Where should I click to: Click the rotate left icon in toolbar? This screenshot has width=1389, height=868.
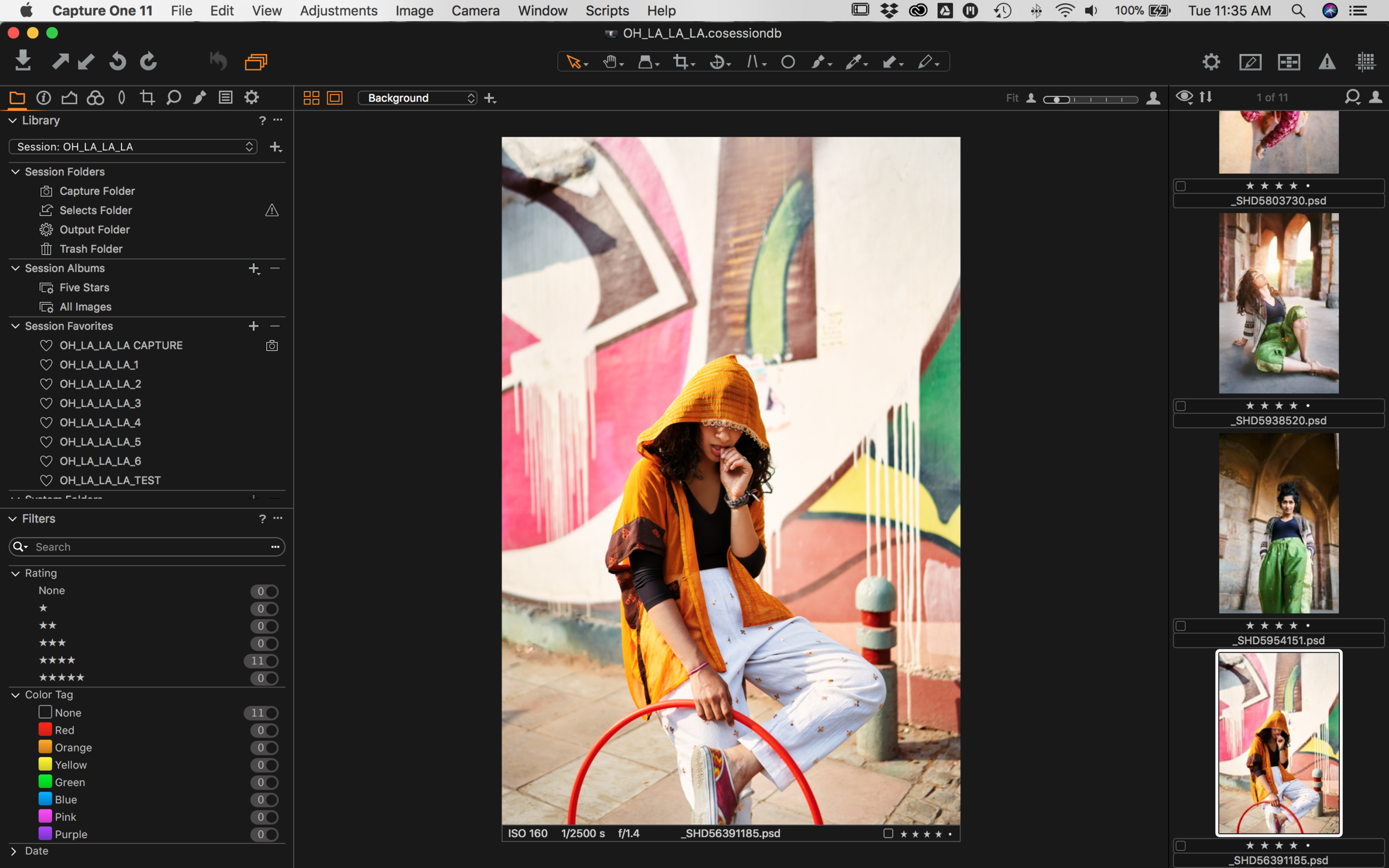point(117,61)
